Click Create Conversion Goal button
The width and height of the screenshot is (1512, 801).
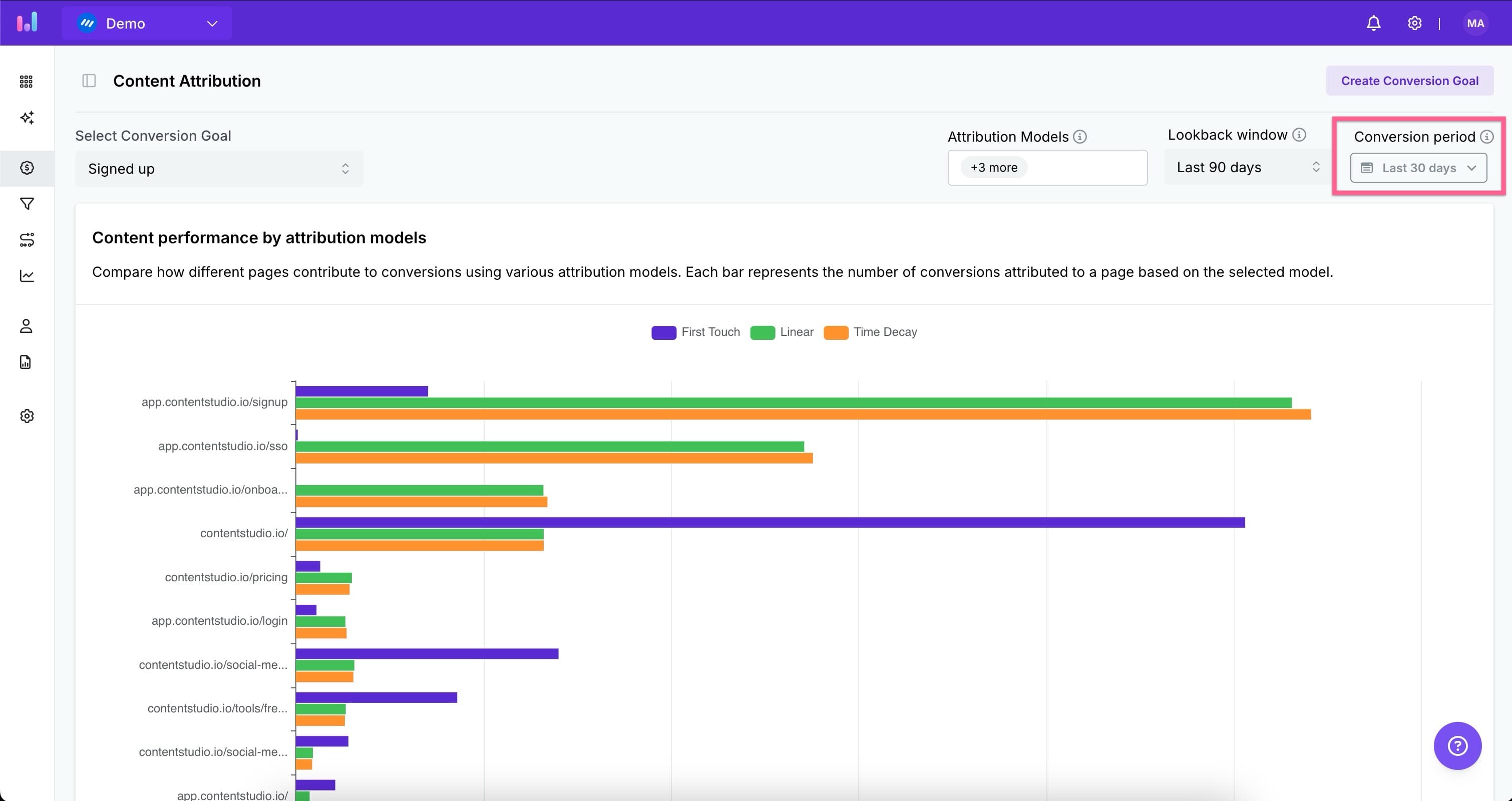pos(1409,81)
